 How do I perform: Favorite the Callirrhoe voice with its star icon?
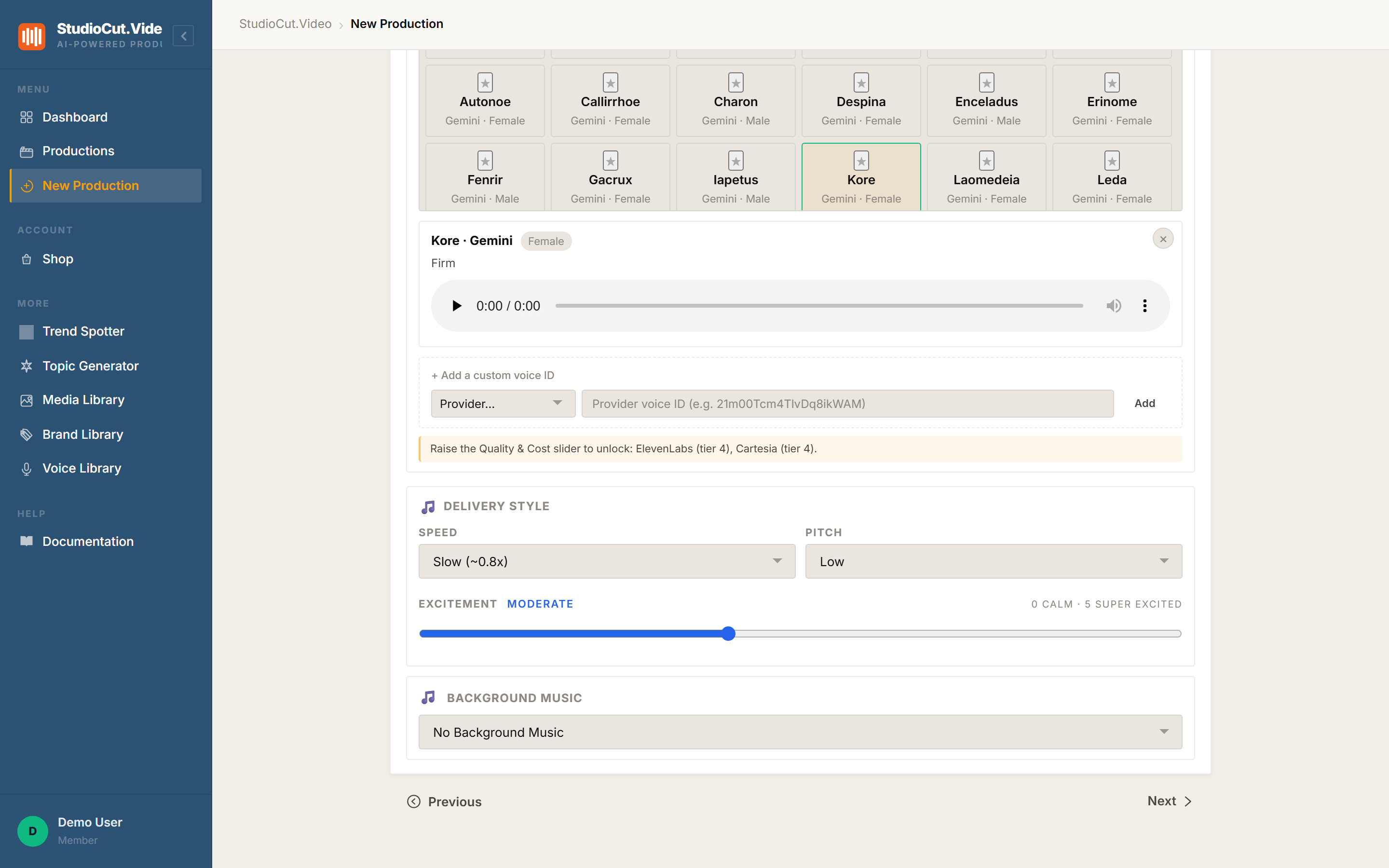pyautogui.click(x=610, y=82)
